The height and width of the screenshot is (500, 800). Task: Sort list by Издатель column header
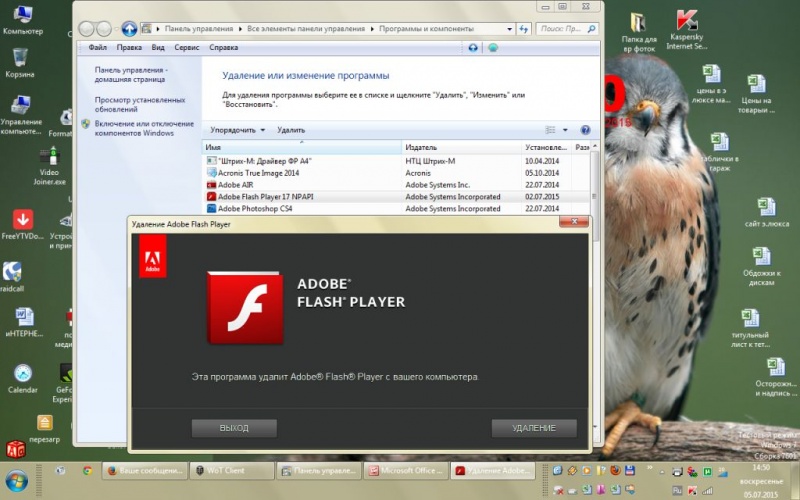click(x=421, y=147)
